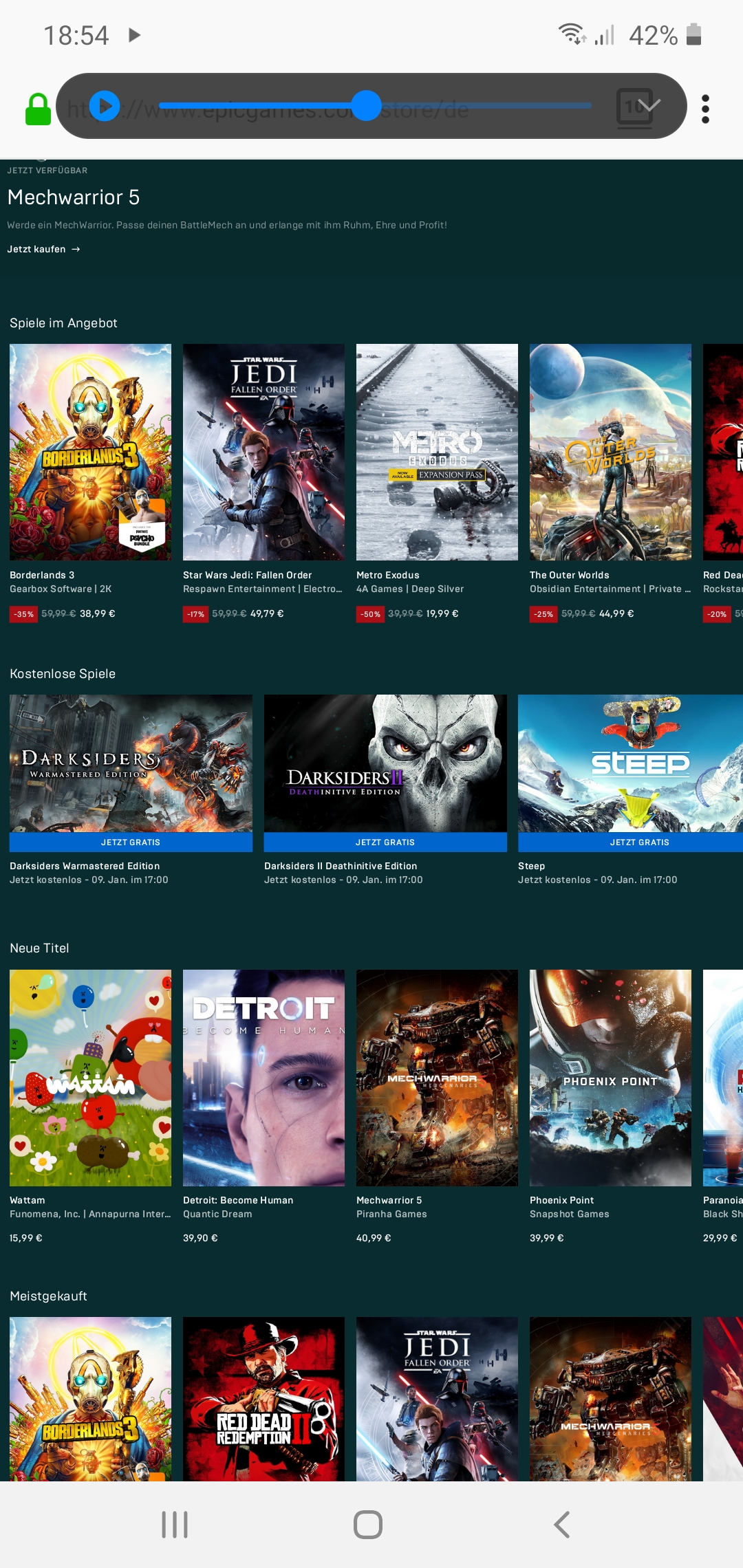Click the 15,99 € Wattam price
743x1568 pixels.
[26, 1238]
